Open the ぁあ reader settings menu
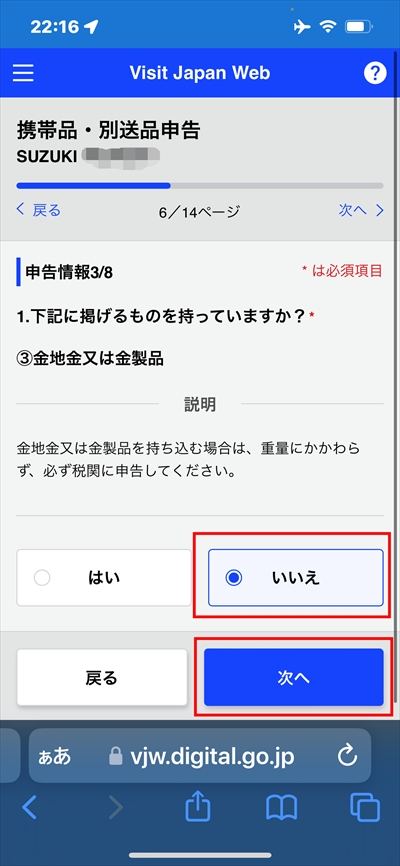 click(x=54, y=757)
